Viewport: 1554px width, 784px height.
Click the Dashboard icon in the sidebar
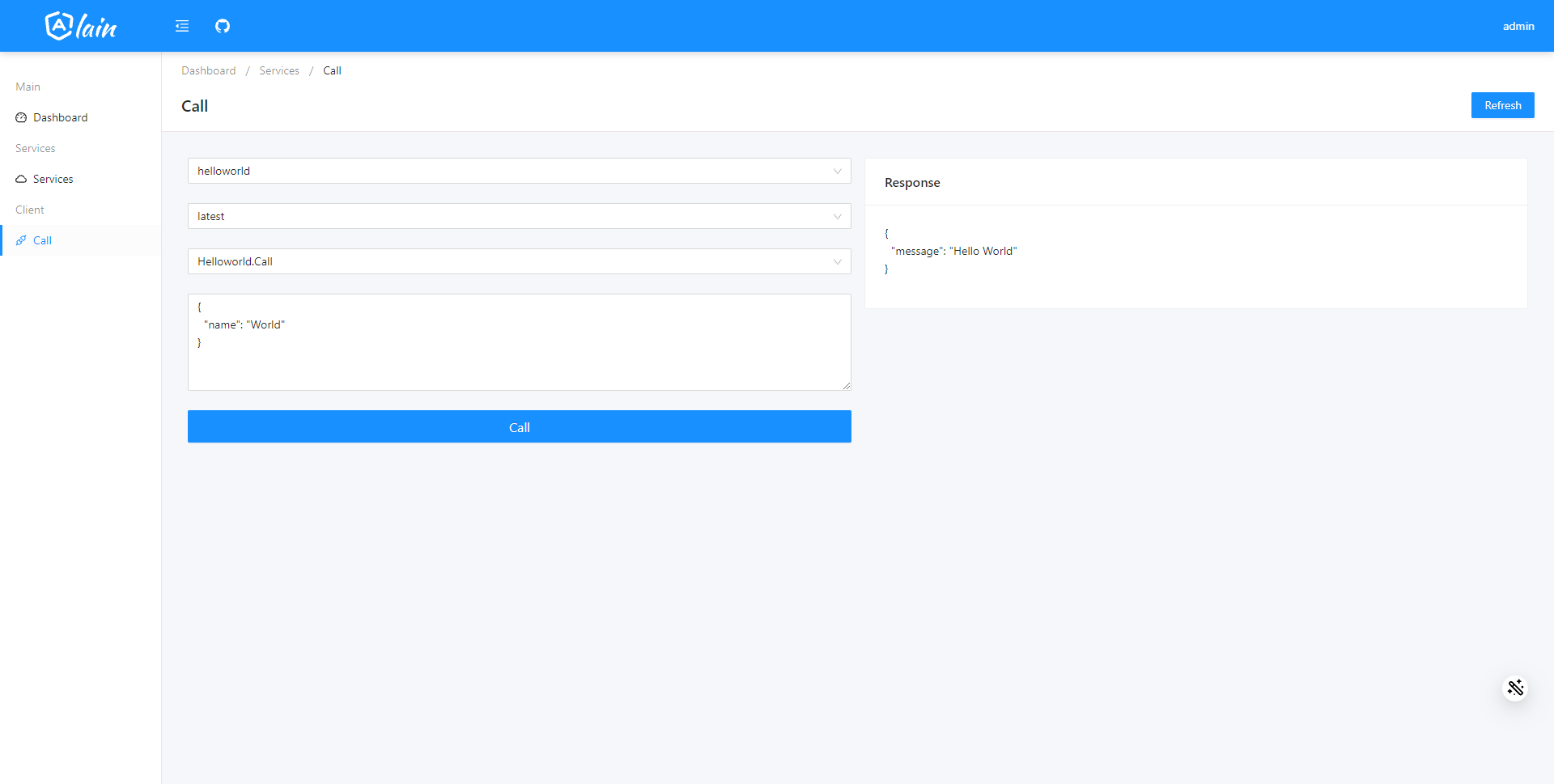tap(21, 117)
